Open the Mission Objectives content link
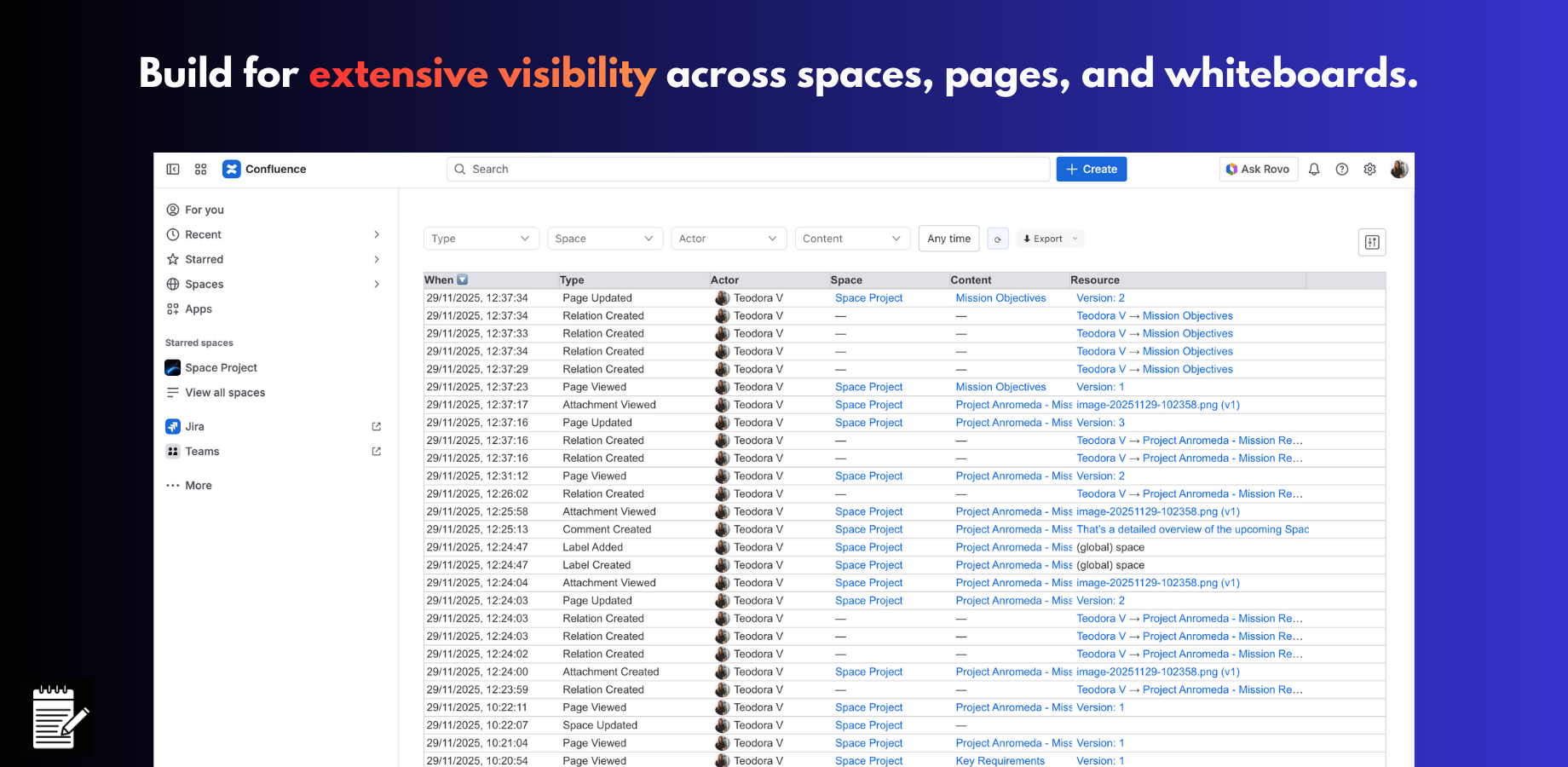Screen dimensions: 1568x767 click(1000, 297)
